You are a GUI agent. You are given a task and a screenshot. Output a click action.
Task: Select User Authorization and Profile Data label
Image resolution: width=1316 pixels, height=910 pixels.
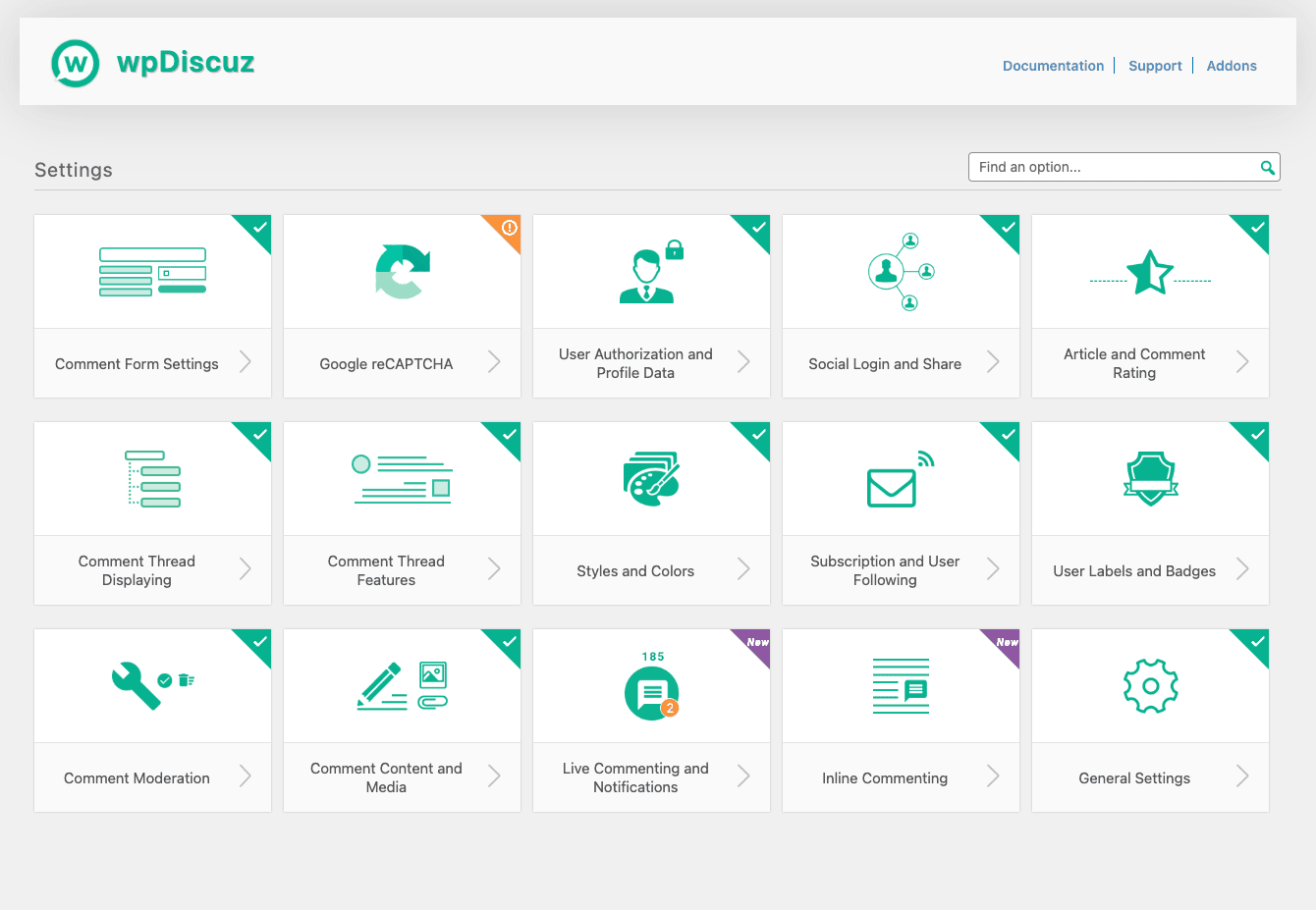[x=635, y=363]
